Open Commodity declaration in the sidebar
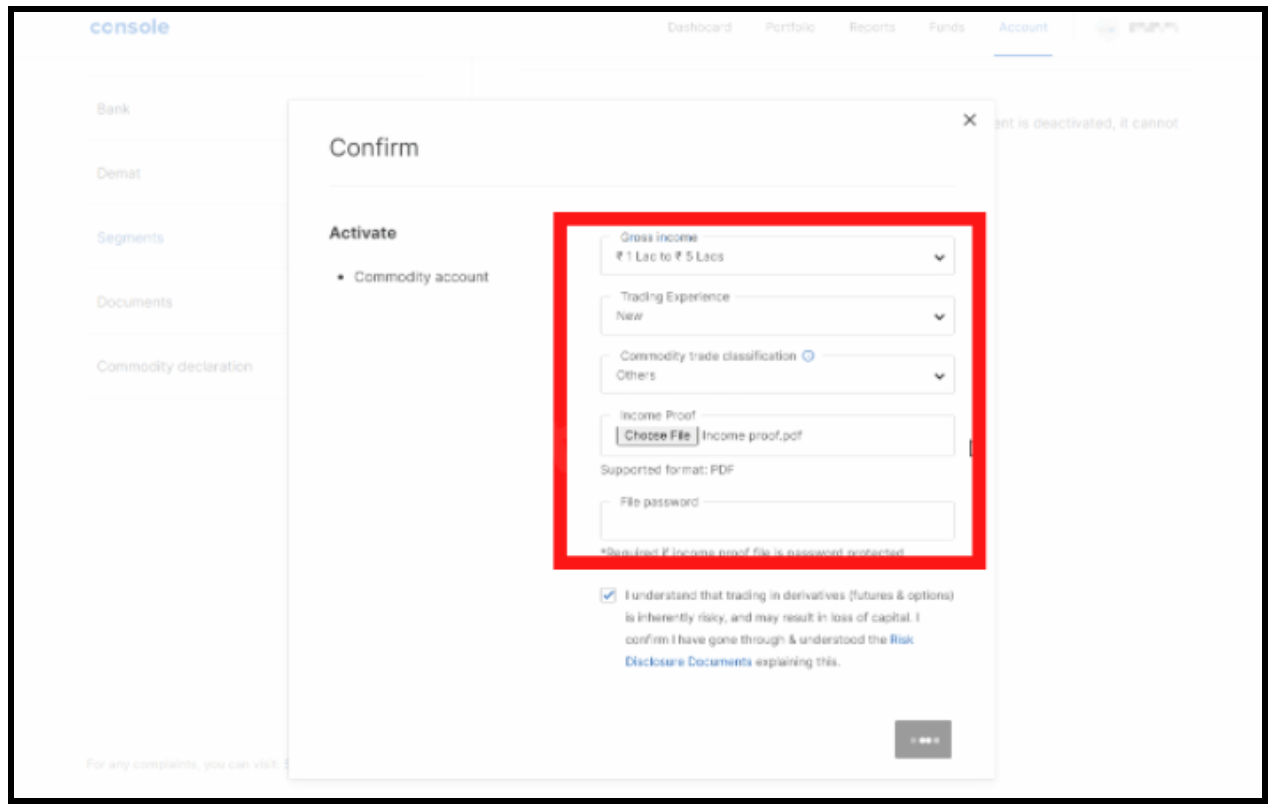1282x808 pixels. (x=175, y=367)
